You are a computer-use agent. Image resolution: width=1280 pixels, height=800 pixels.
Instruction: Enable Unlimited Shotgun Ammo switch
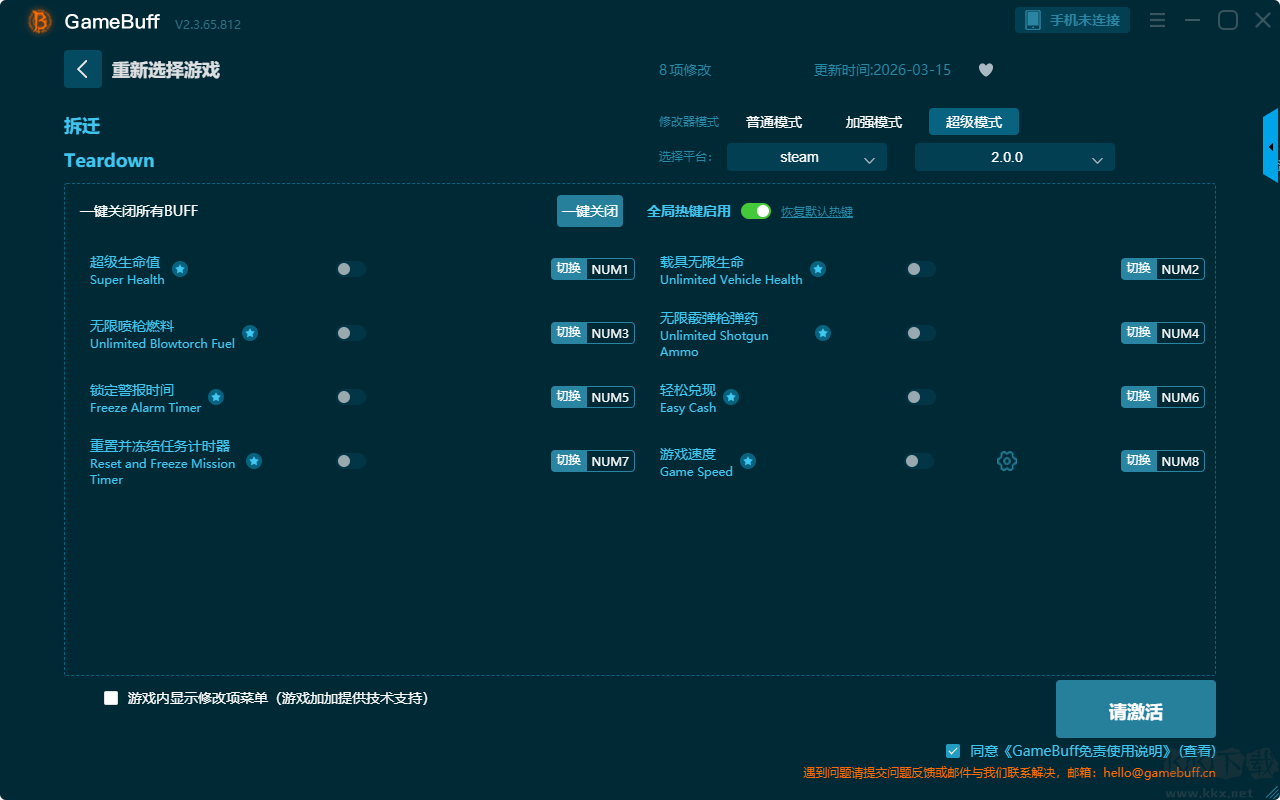(921, 333)
